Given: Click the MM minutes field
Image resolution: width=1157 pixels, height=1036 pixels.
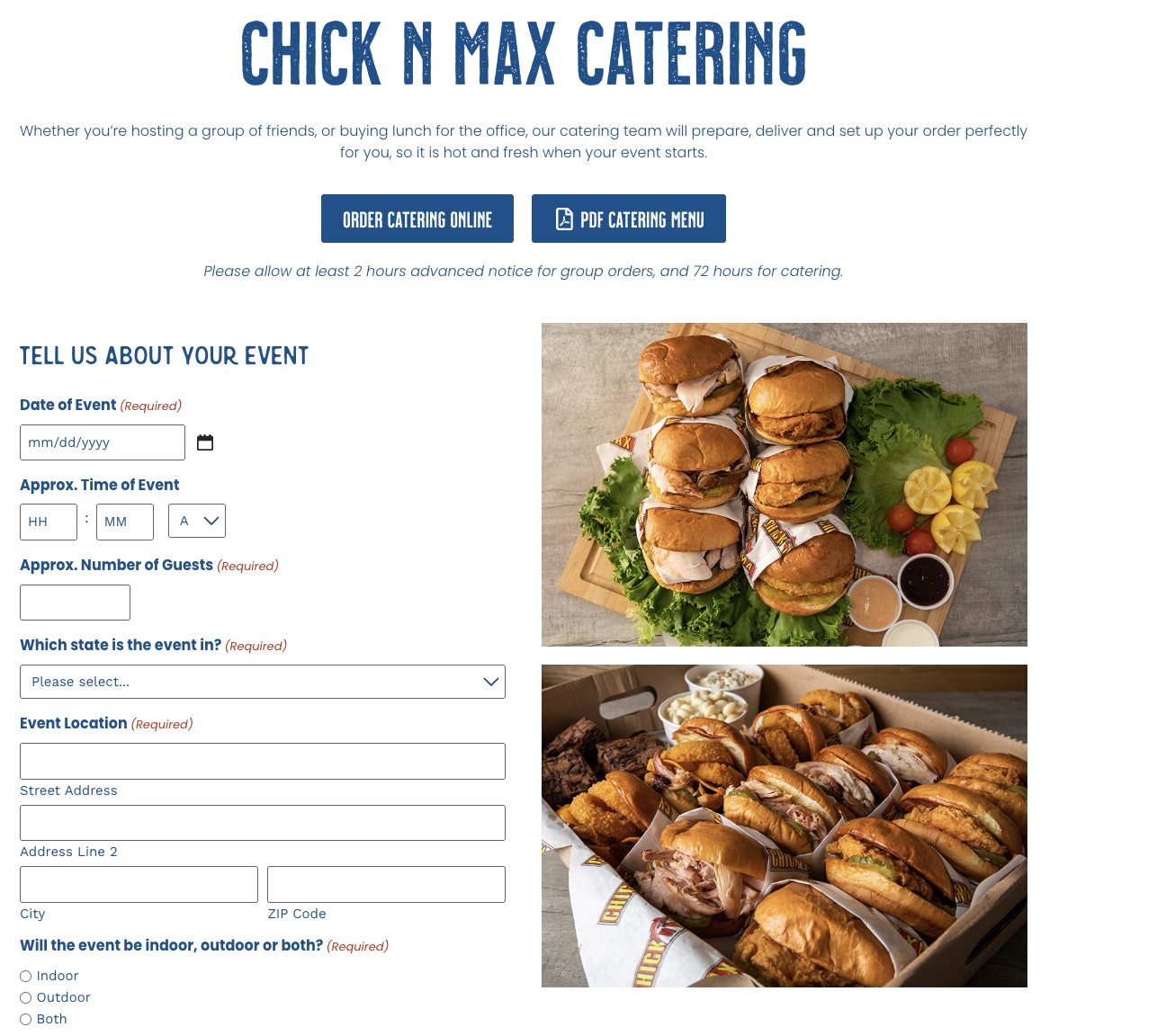Looking at the screenshot, I should tap(125, 522).
